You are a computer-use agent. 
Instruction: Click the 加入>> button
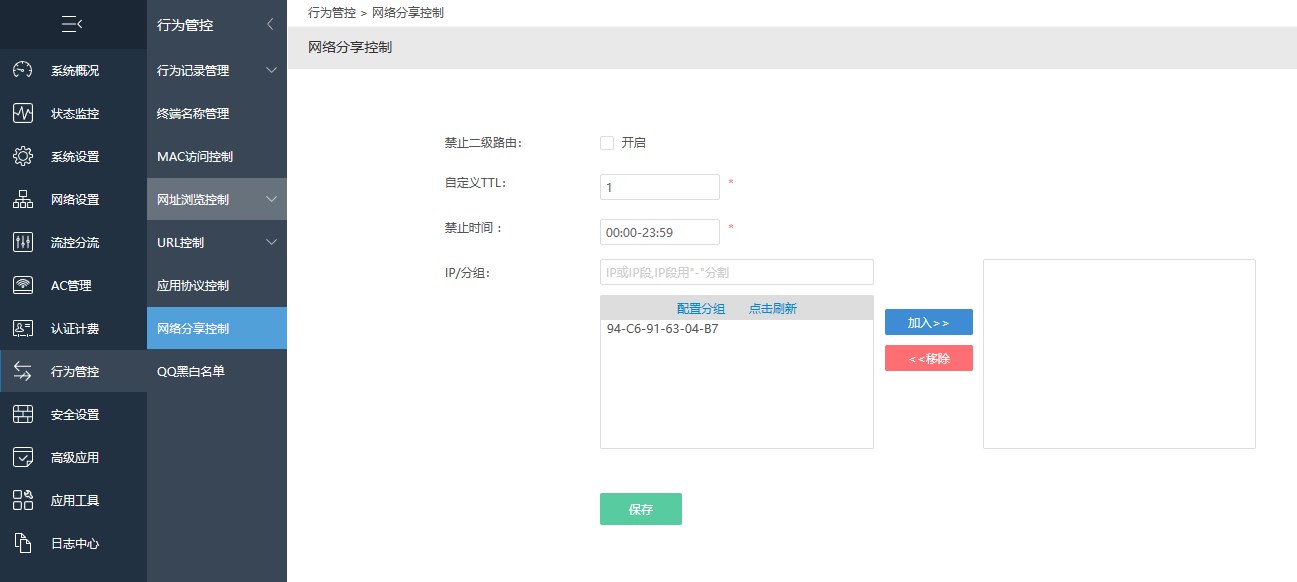pyautogui.click(x=929, y=322)
